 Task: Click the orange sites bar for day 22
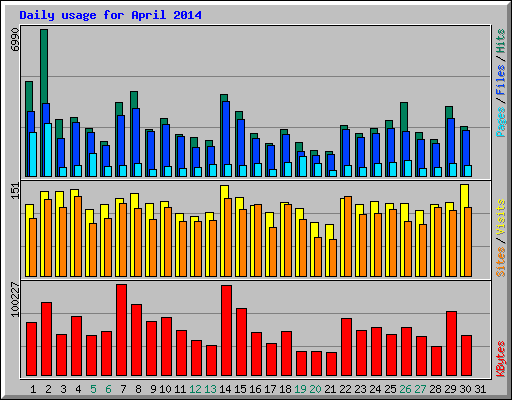point(348,236)
